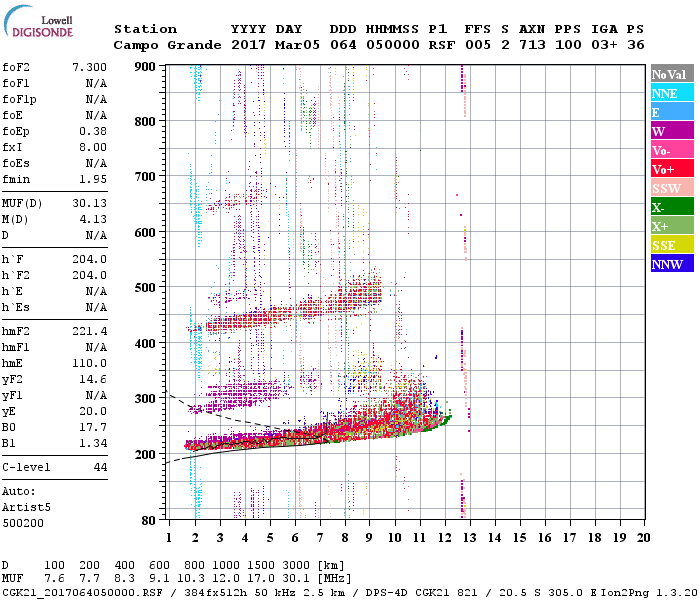Click the C-level value 44
The width and height of the screenshot is (700, 600).
pyautogui.click(x=99, y=468)
